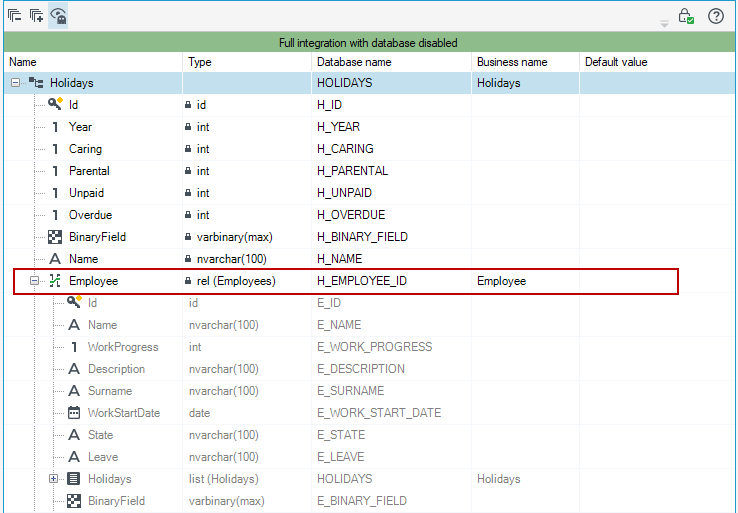The height and width of the screenshot is (513, 738).
Task: Click the green database integration disabled banner
Action: 369,42
